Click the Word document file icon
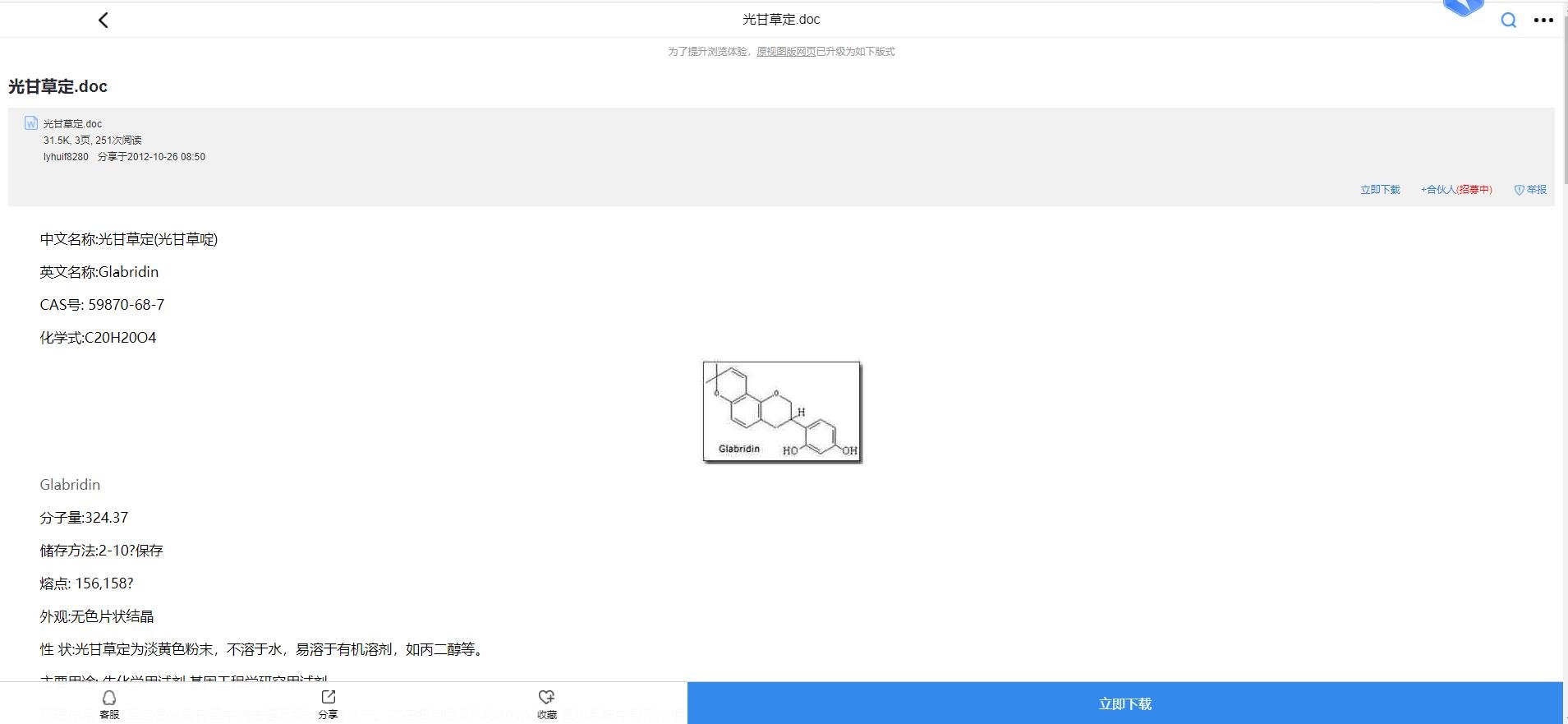Screen dimensions: 1568x724 pyautogui.click(x=31, y=123)
